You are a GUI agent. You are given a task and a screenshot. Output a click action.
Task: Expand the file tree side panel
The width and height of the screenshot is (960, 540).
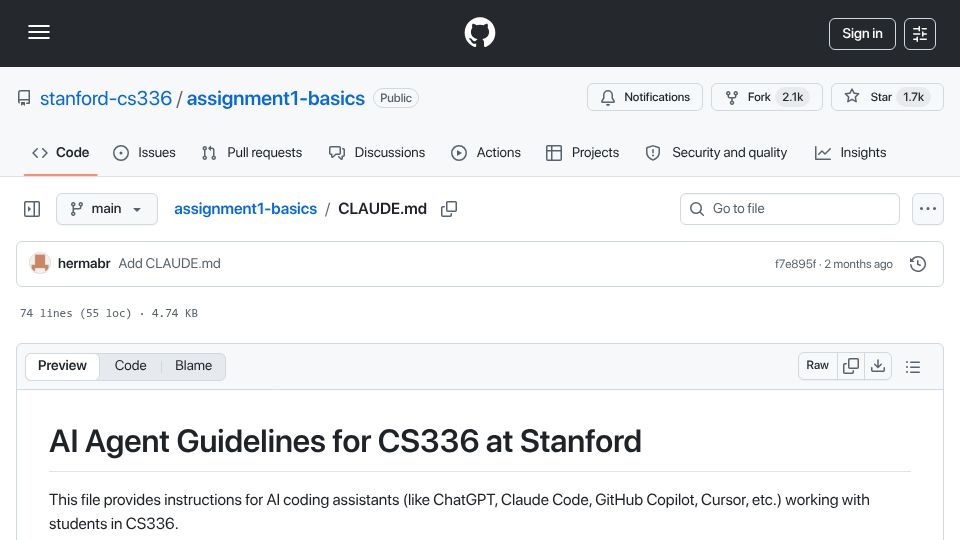[32, 209]
